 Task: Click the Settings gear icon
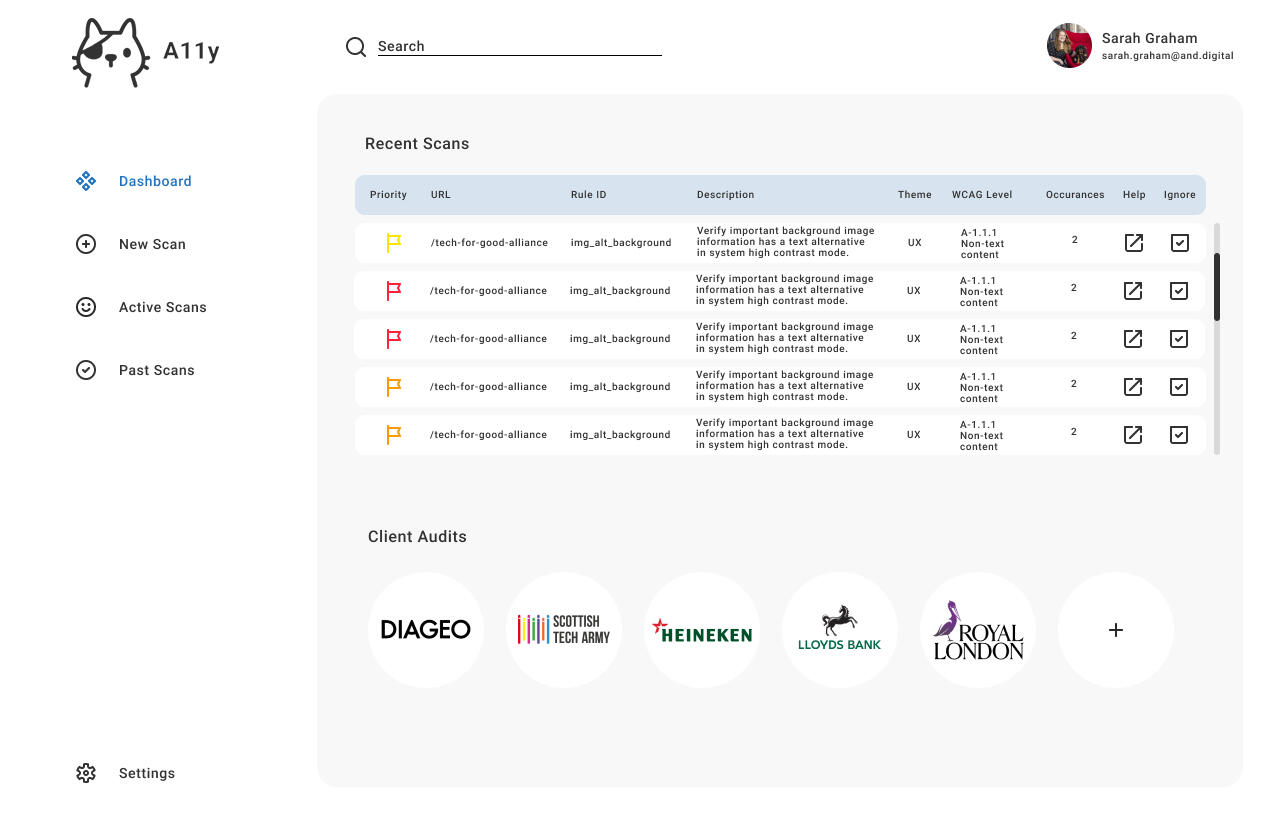coord(86,773)
